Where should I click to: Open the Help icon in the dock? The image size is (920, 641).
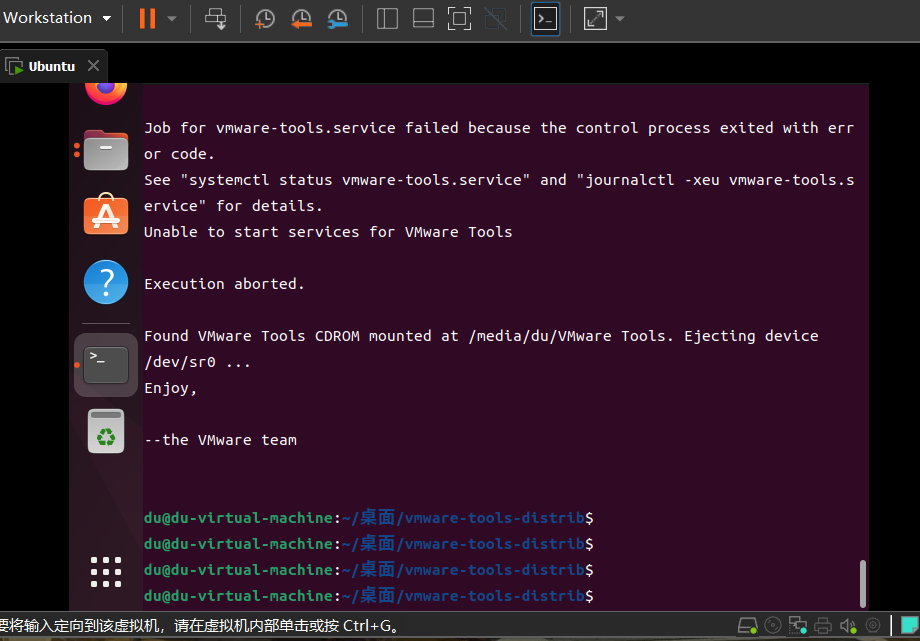106,282
